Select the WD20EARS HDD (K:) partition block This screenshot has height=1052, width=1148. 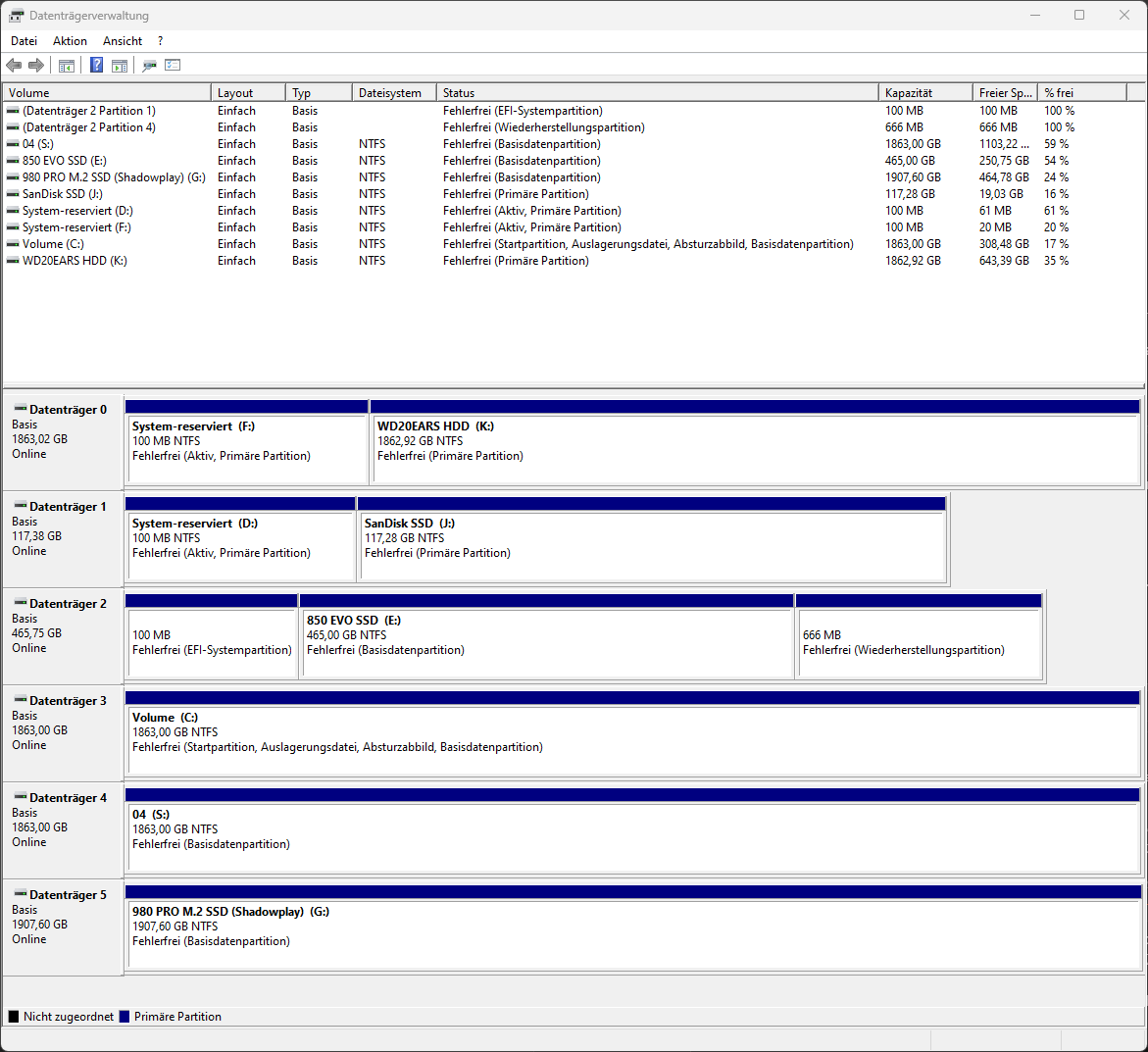(756, 442)
